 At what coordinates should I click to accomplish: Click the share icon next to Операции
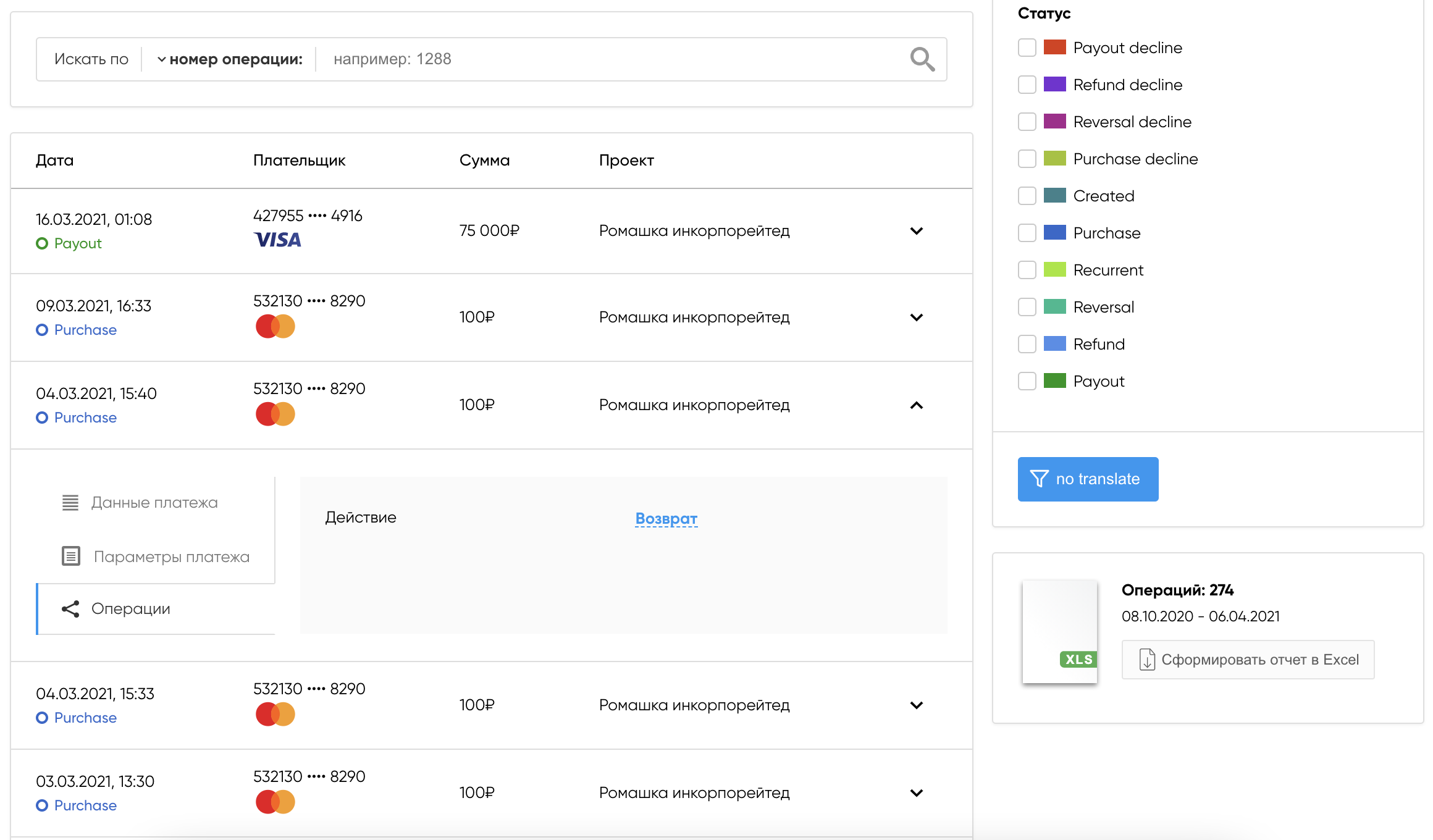coord(70,609)
